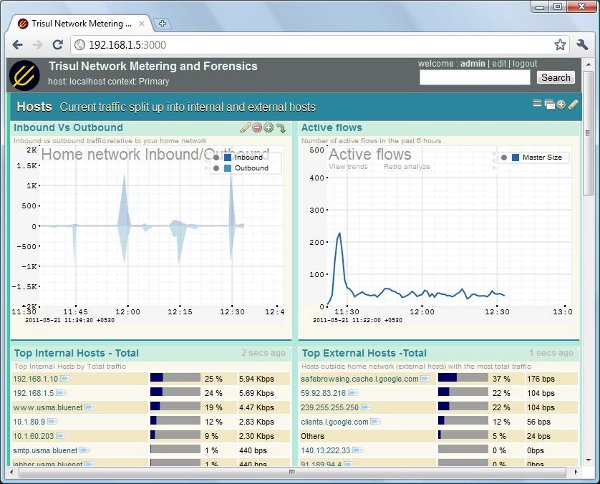Click the pencil edit icon in Hosts header
Viewport: 600px width, 484px height.
click(x=573, y=104)
